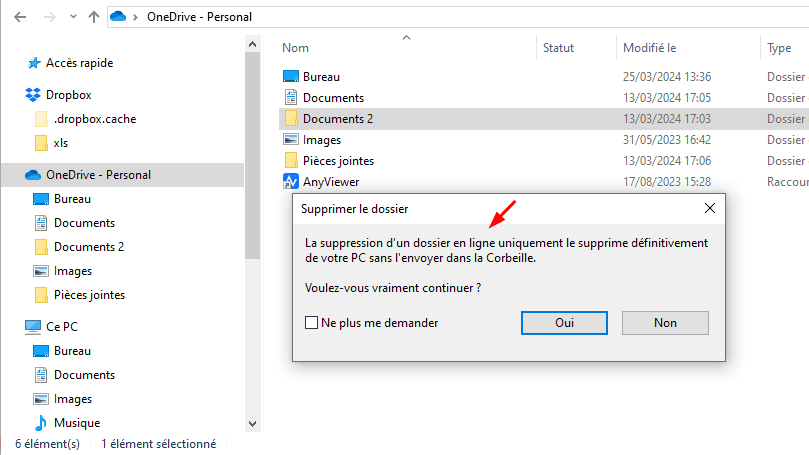The height and width of the screenshot is (455, 809).
Task: Click the Back navigation arrow
Action: 19,16
